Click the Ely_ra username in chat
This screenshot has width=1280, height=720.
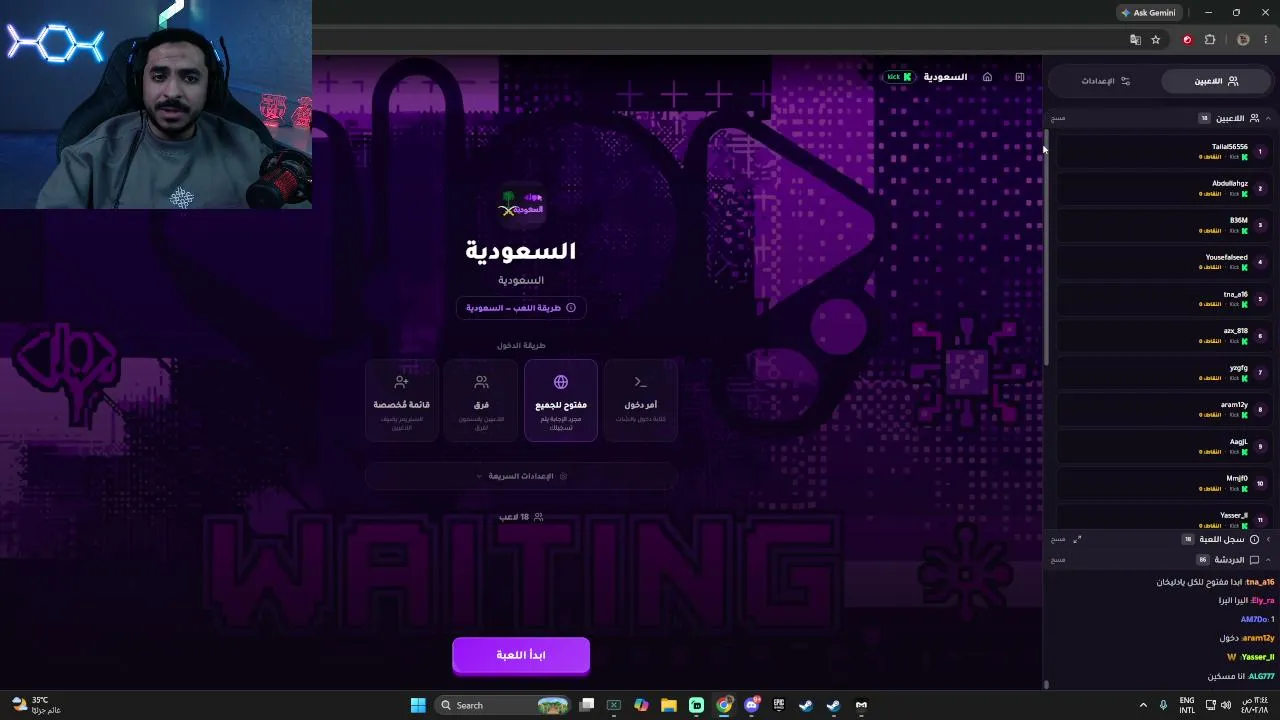coord(1263,601)
